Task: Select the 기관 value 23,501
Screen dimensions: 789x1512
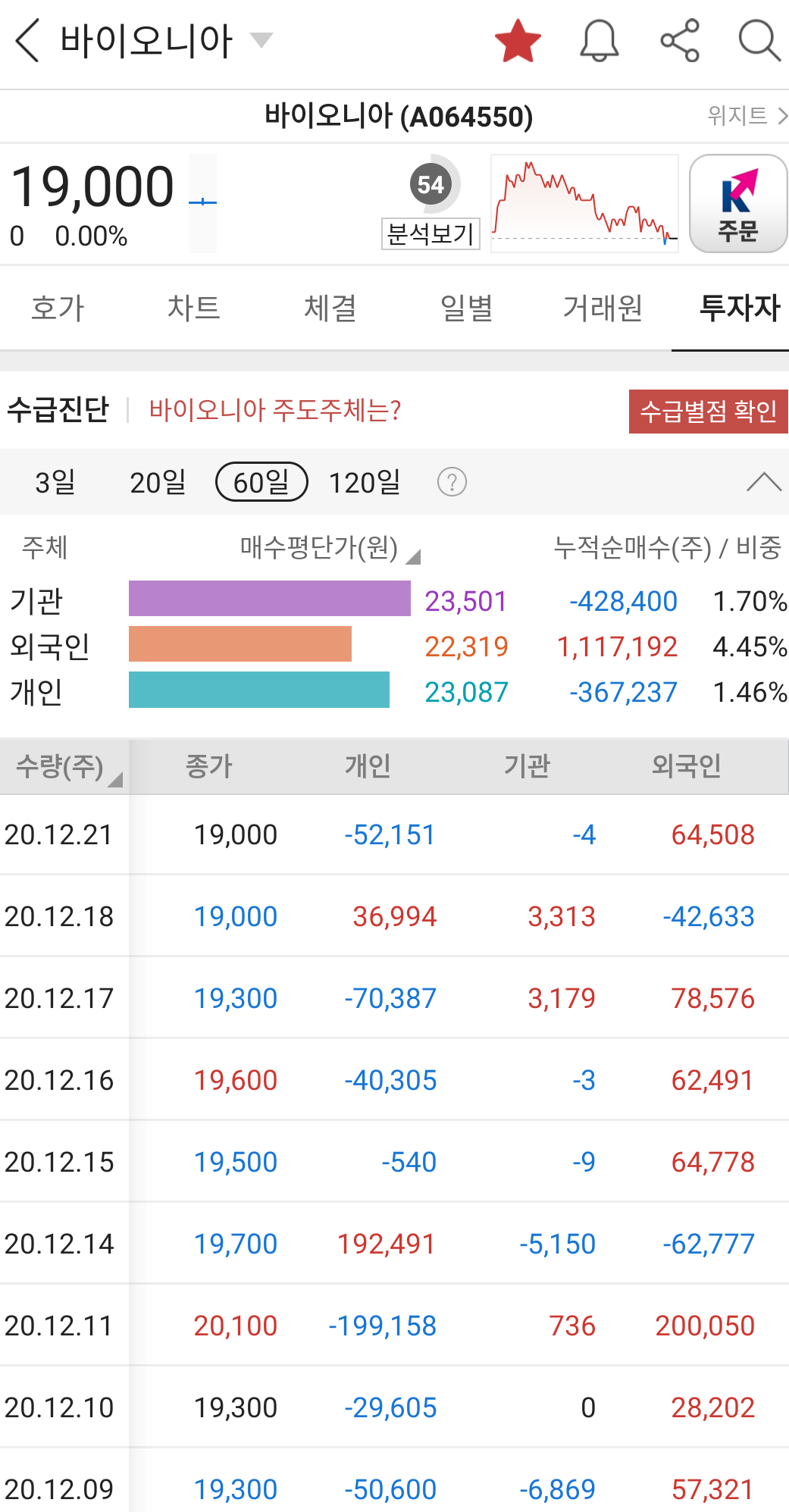Action: (465, 601)
